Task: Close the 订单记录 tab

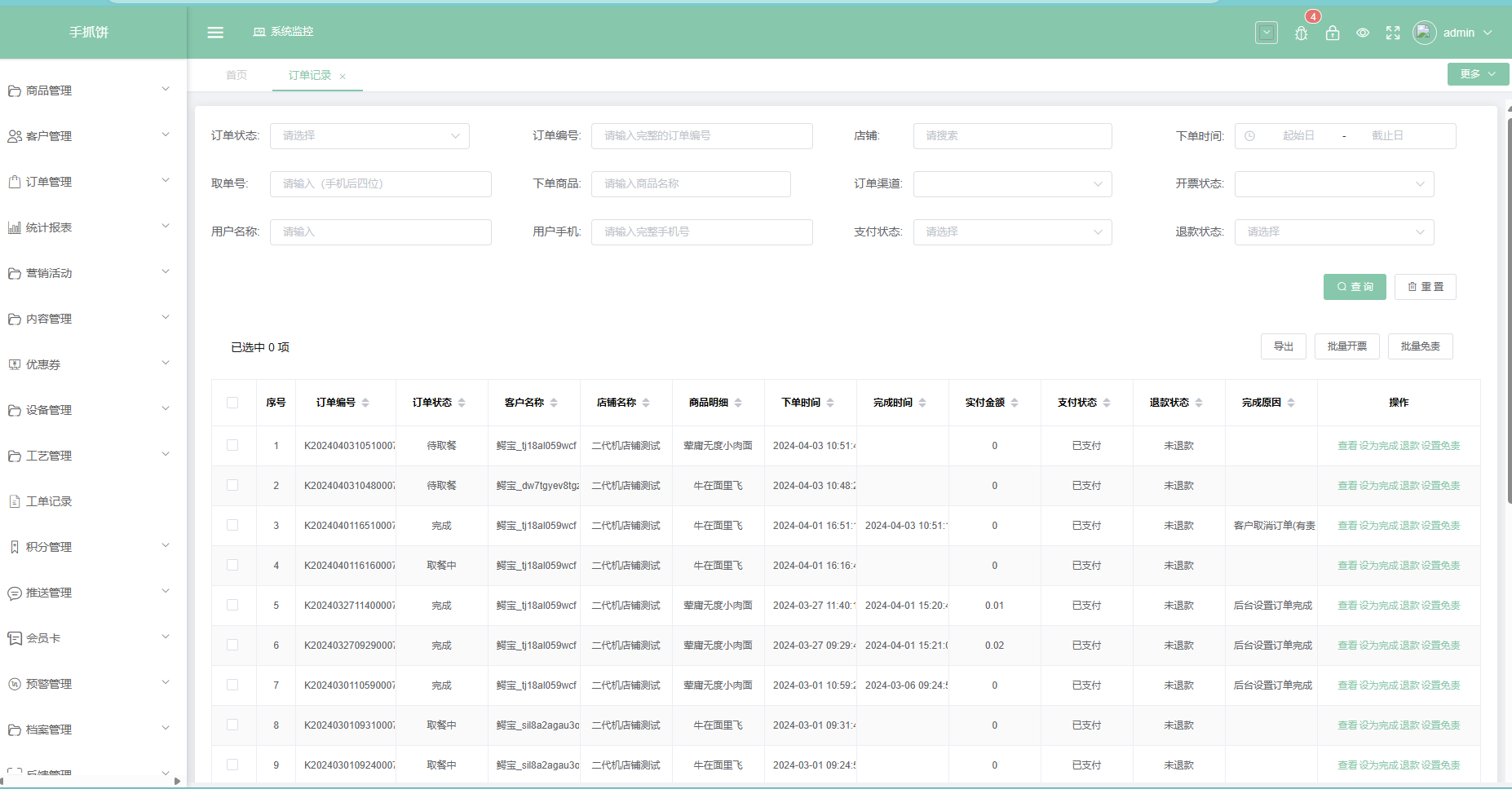Action: (343, 77)
